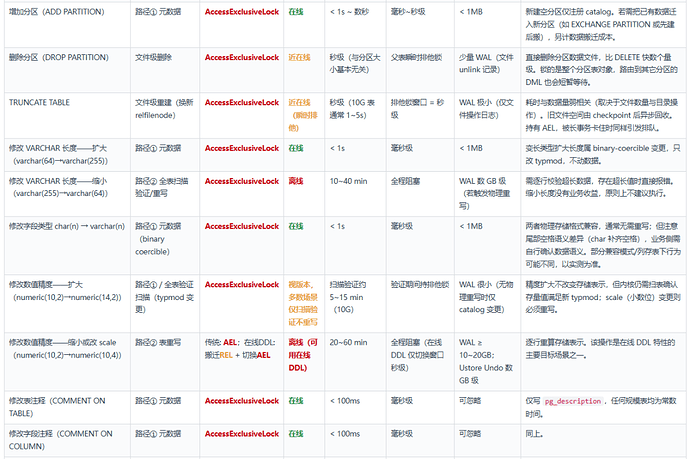Click green '在线' in the COMMENT ON TABLE row

coord(296,401)
